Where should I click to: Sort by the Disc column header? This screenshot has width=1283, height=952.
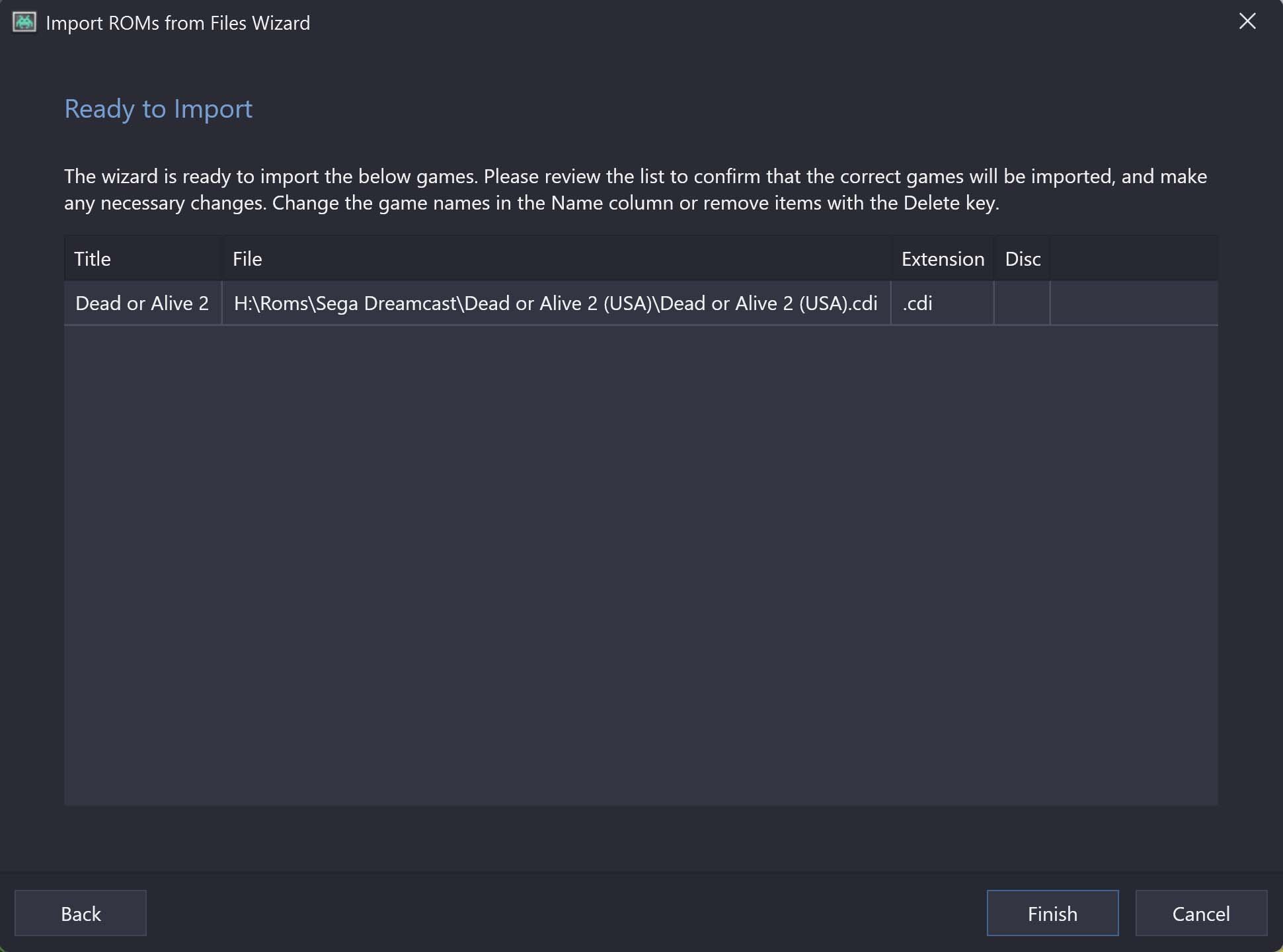coord(1023,258)
